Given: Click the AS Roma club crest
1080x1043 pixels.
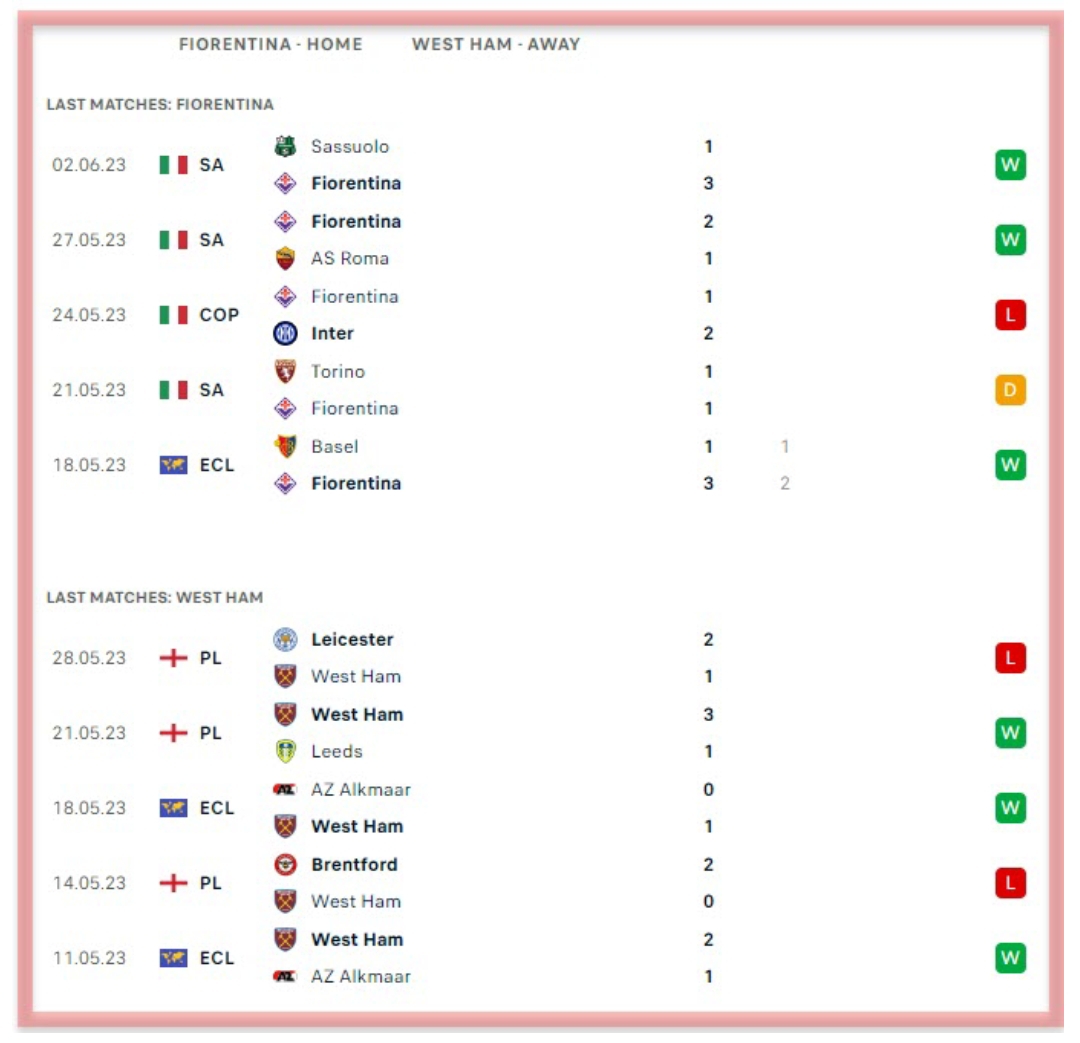Looking at the screenshot, I should (285, 258).
